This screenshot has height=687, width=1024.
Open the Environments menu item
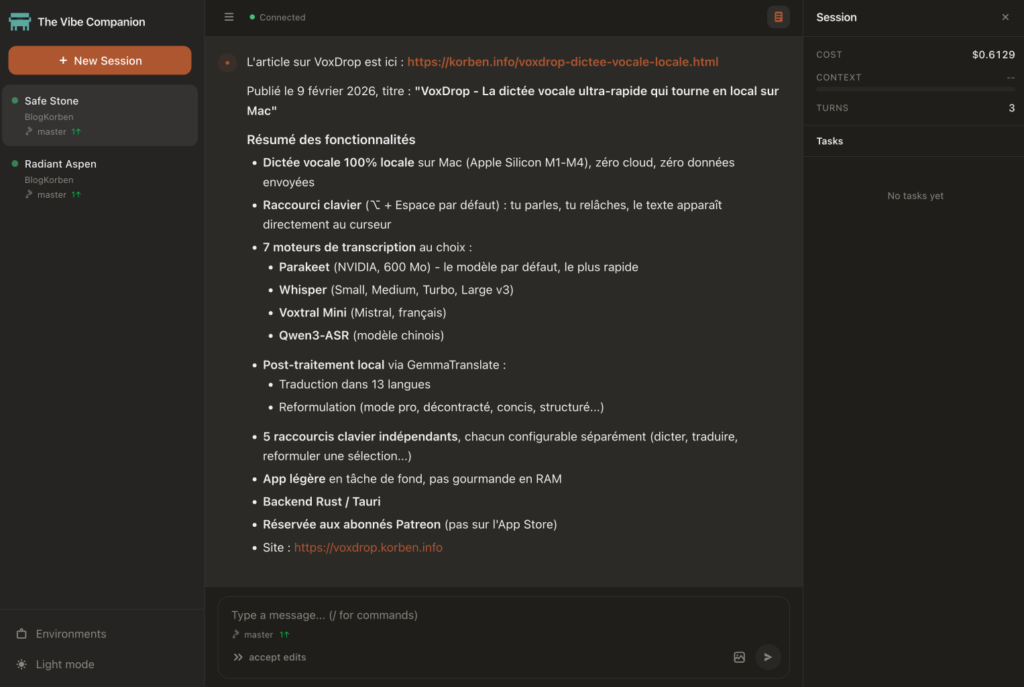coord(70,634)
